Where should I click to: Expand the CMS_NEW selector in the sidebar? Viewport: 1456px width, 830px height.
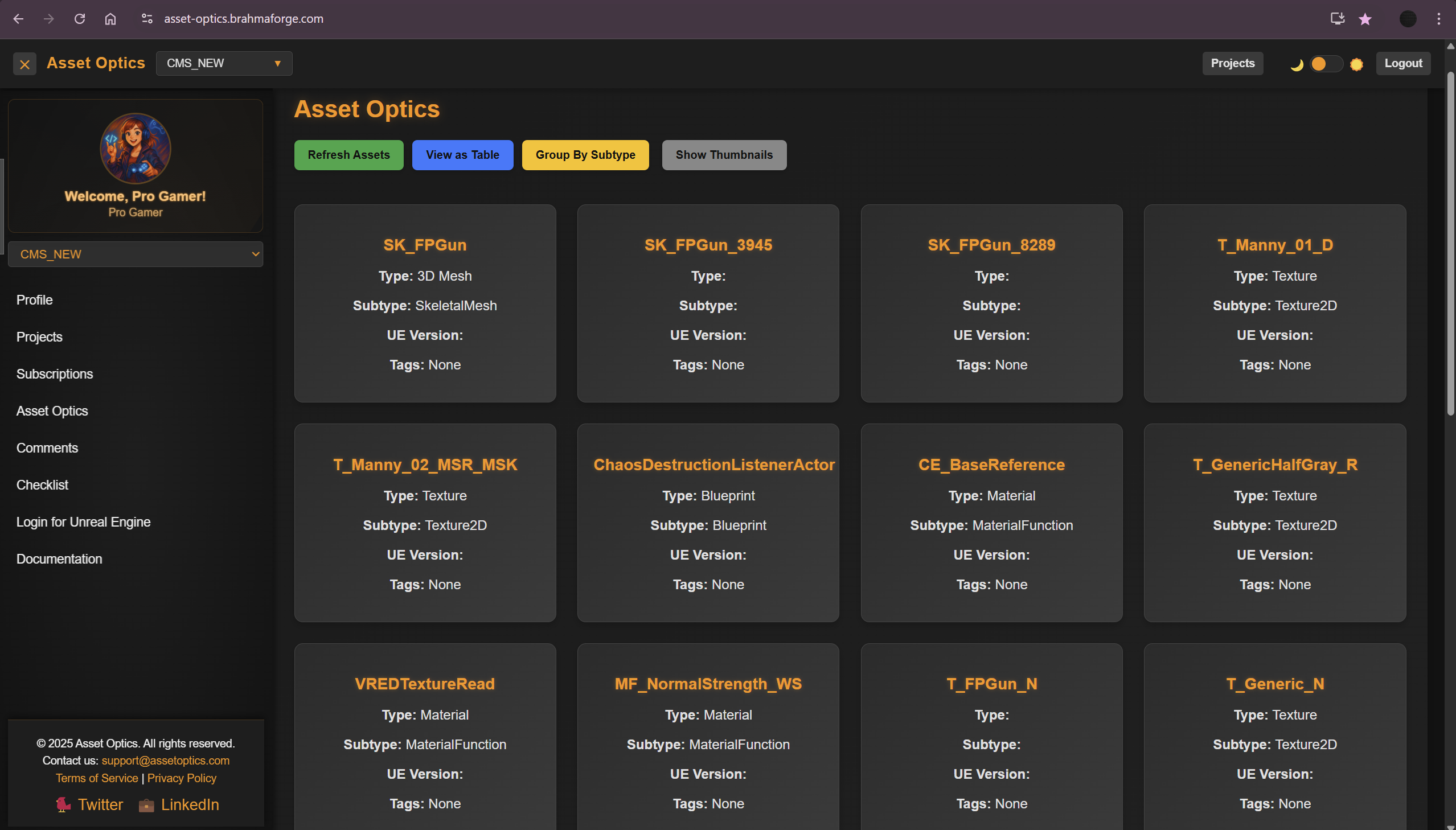click(136, 254)
